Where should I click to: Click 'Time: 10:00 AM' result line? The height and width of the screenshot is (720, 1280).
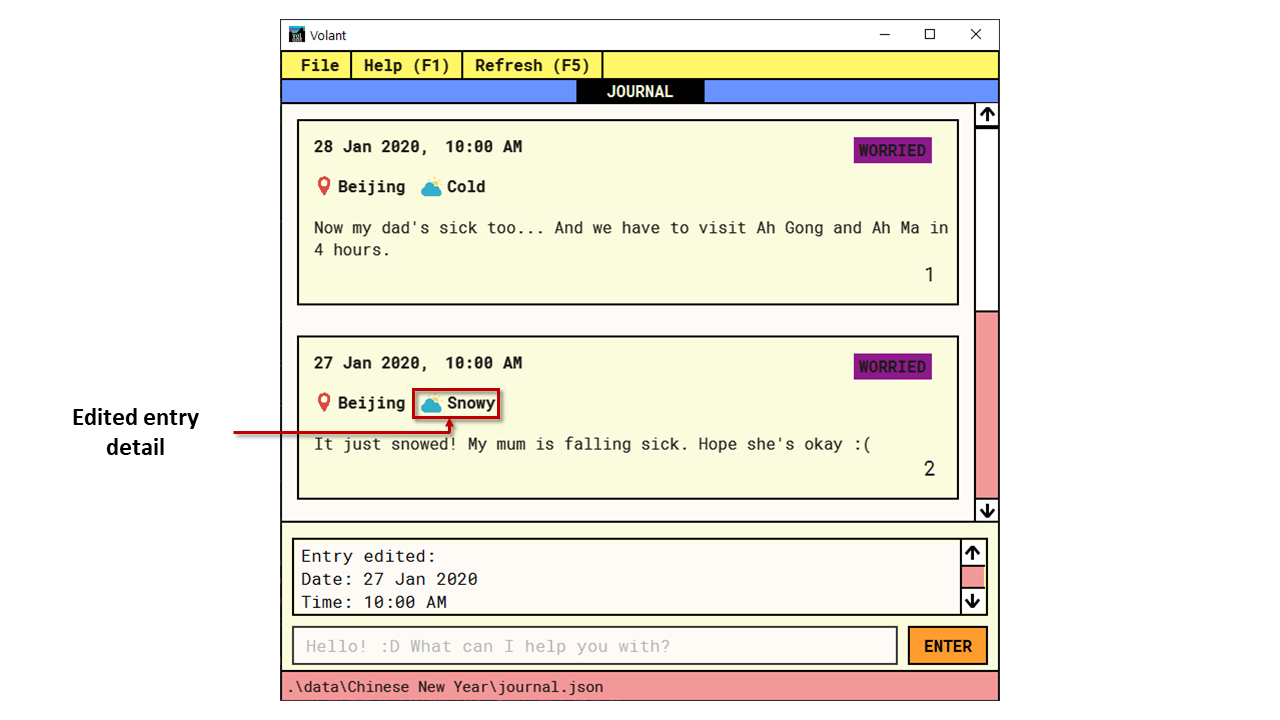point(374,602)
